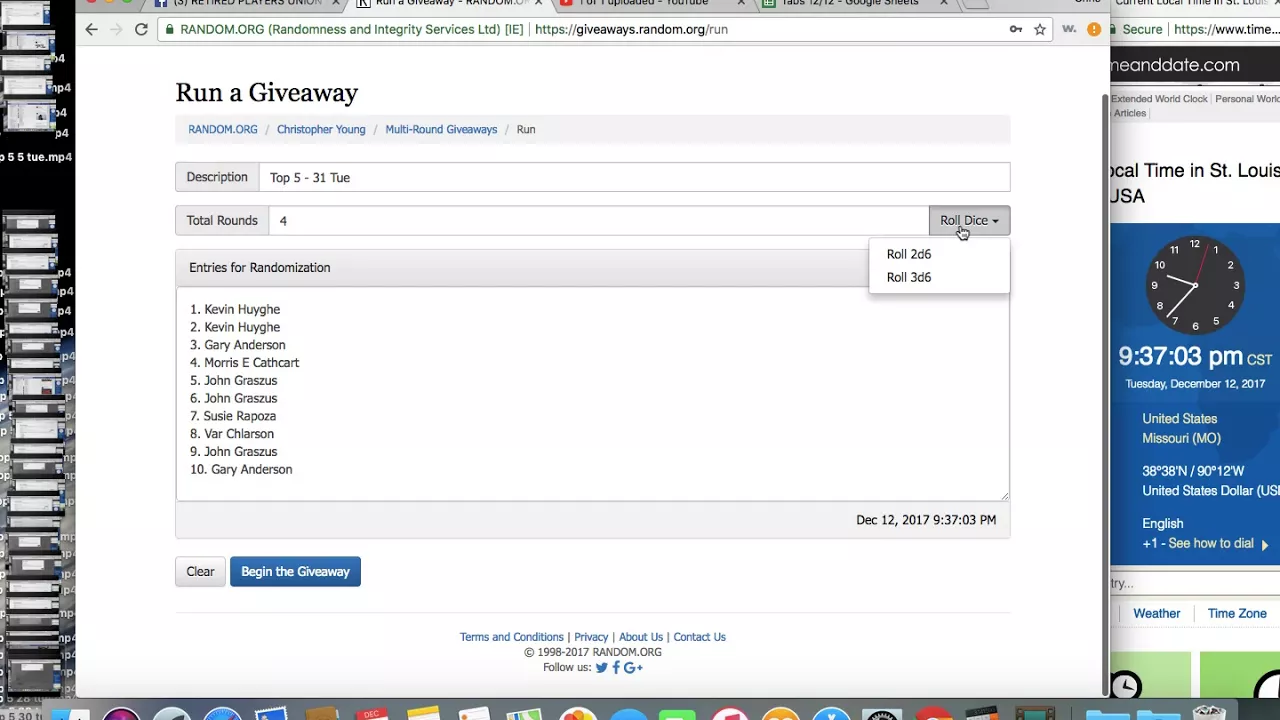Select entry 3. Gary Anderson
1280x720 pixels.
tap(238, 345)
